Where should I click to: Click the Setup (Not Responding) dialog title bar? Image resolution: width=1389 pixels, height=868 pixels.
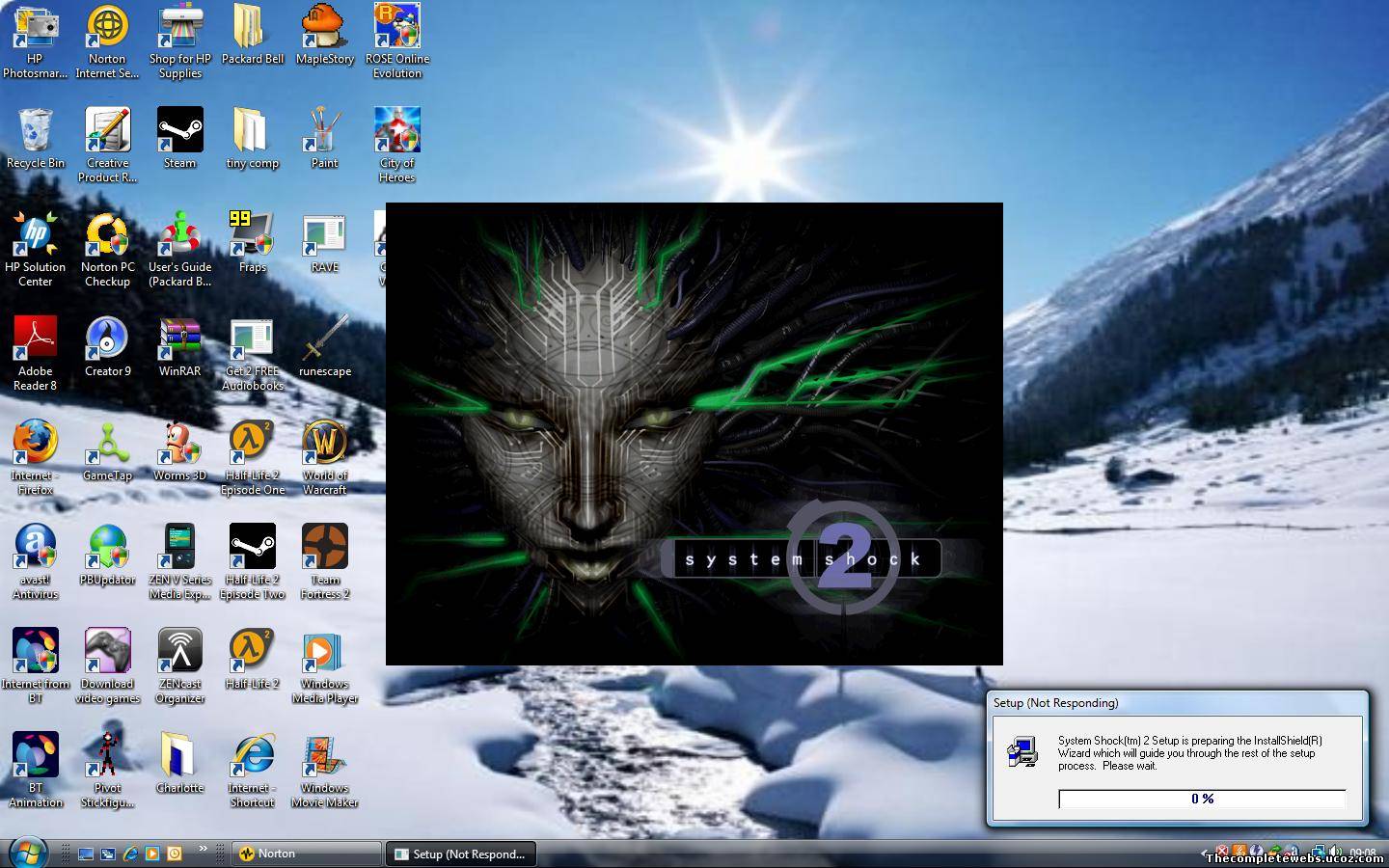(x=1177, y=703)
